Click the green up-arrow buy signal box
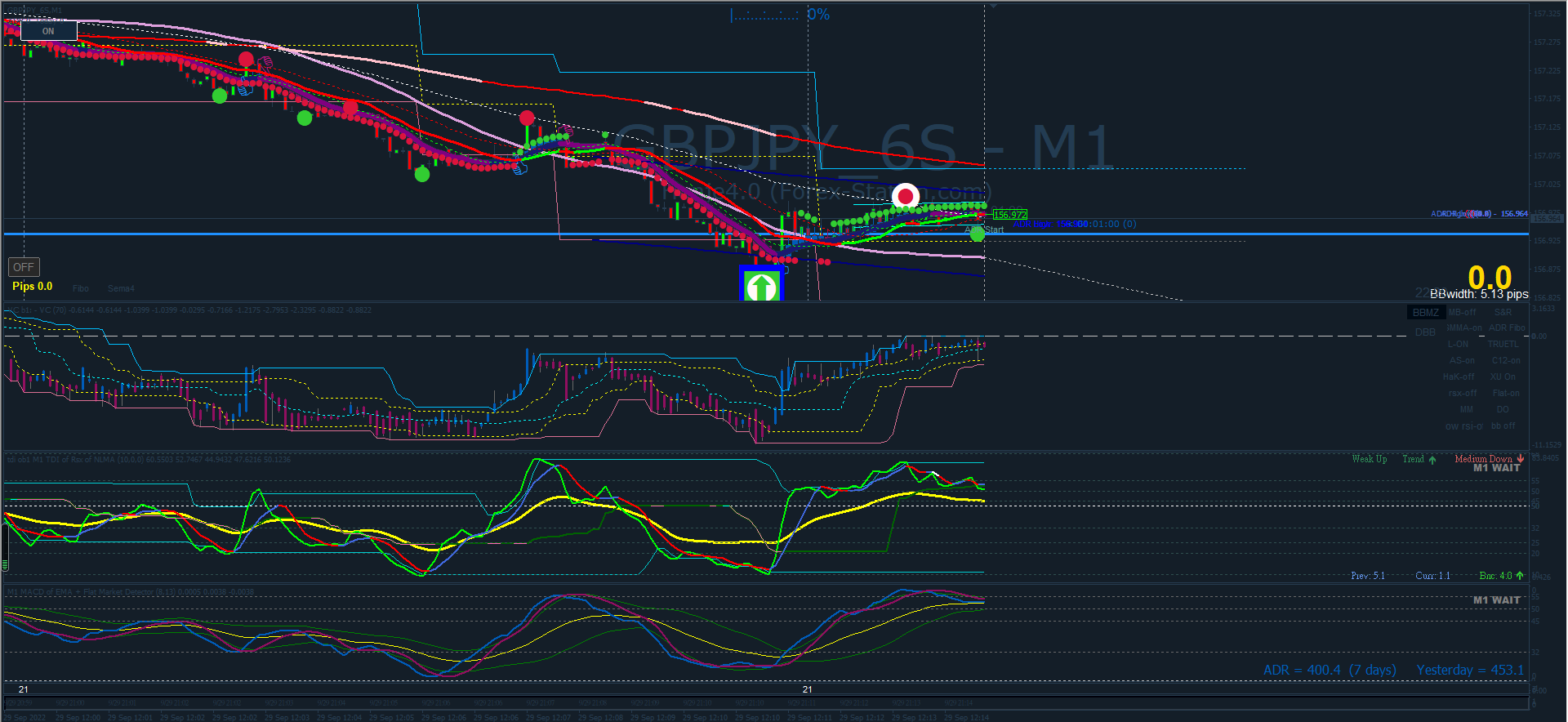1568x722 pixels. (x=761, y=284)
